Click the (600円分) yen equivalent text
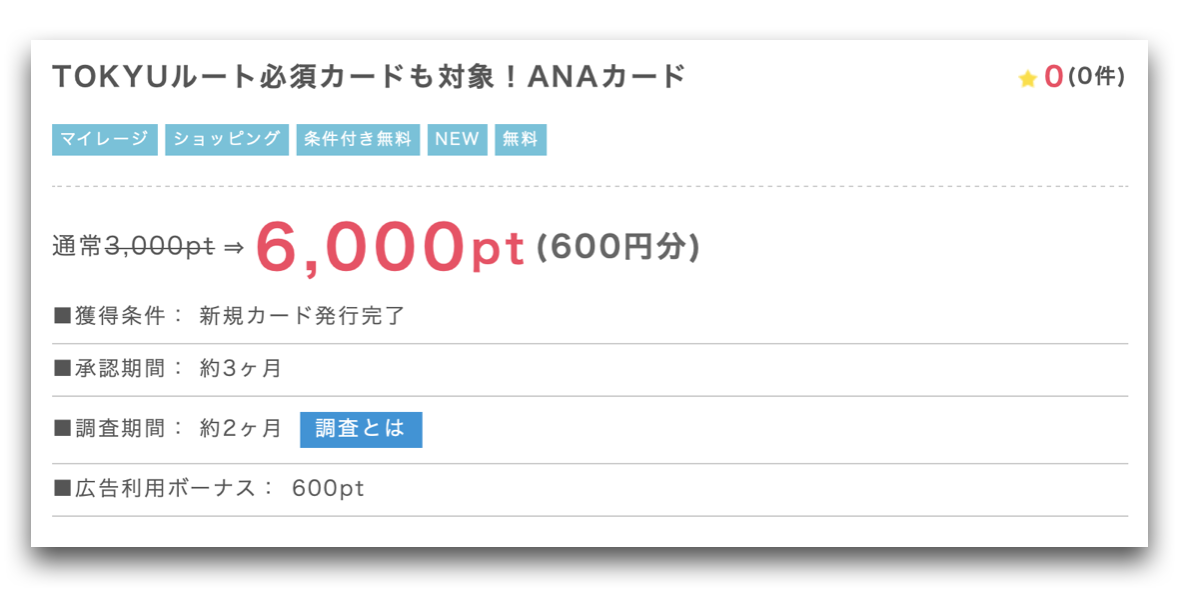 pyautogui.click(x=618, y=248)
